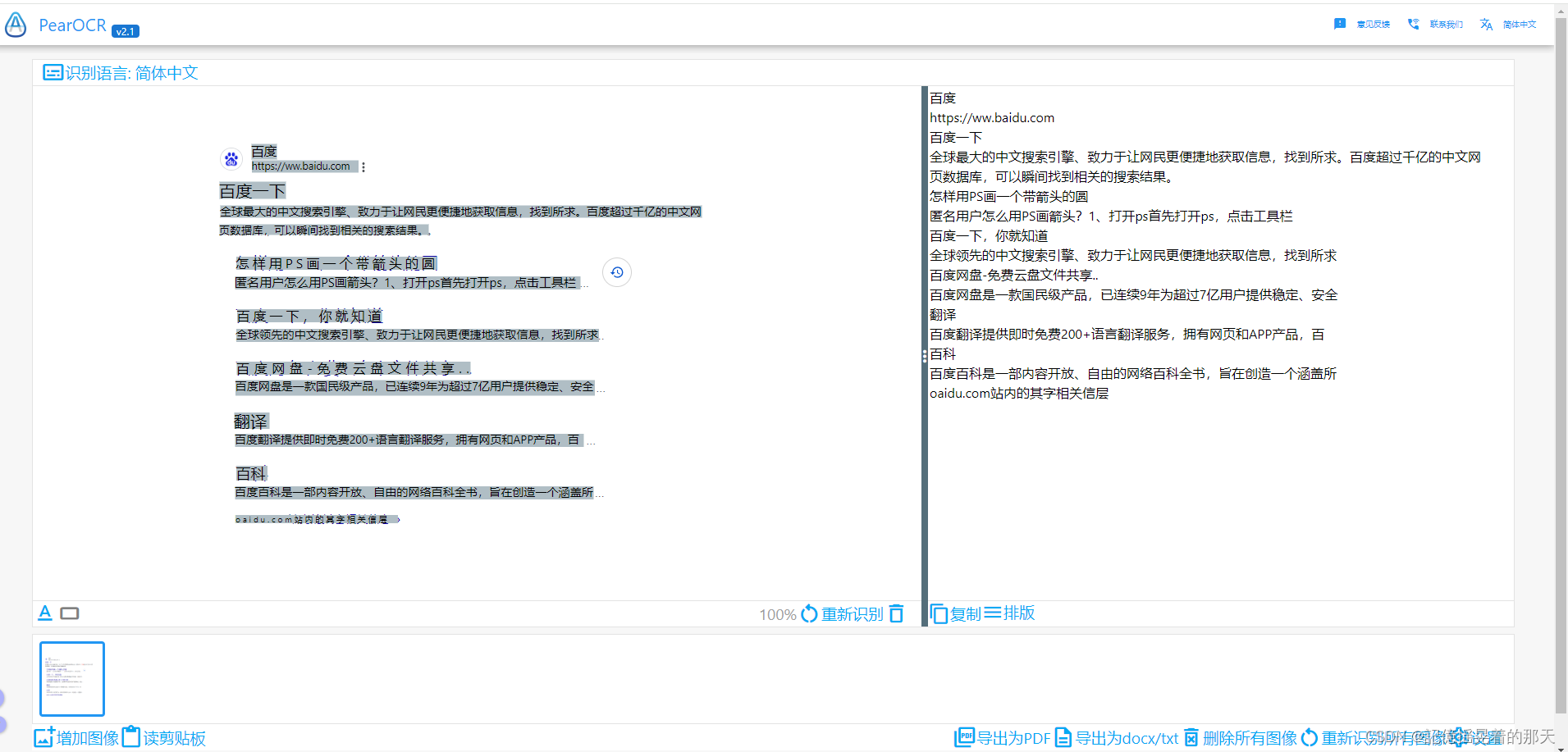This screenshot has width=1568, height=752.
Task: Click last result line oaidu.com站内 in right panel
Action: [1019, 394]
